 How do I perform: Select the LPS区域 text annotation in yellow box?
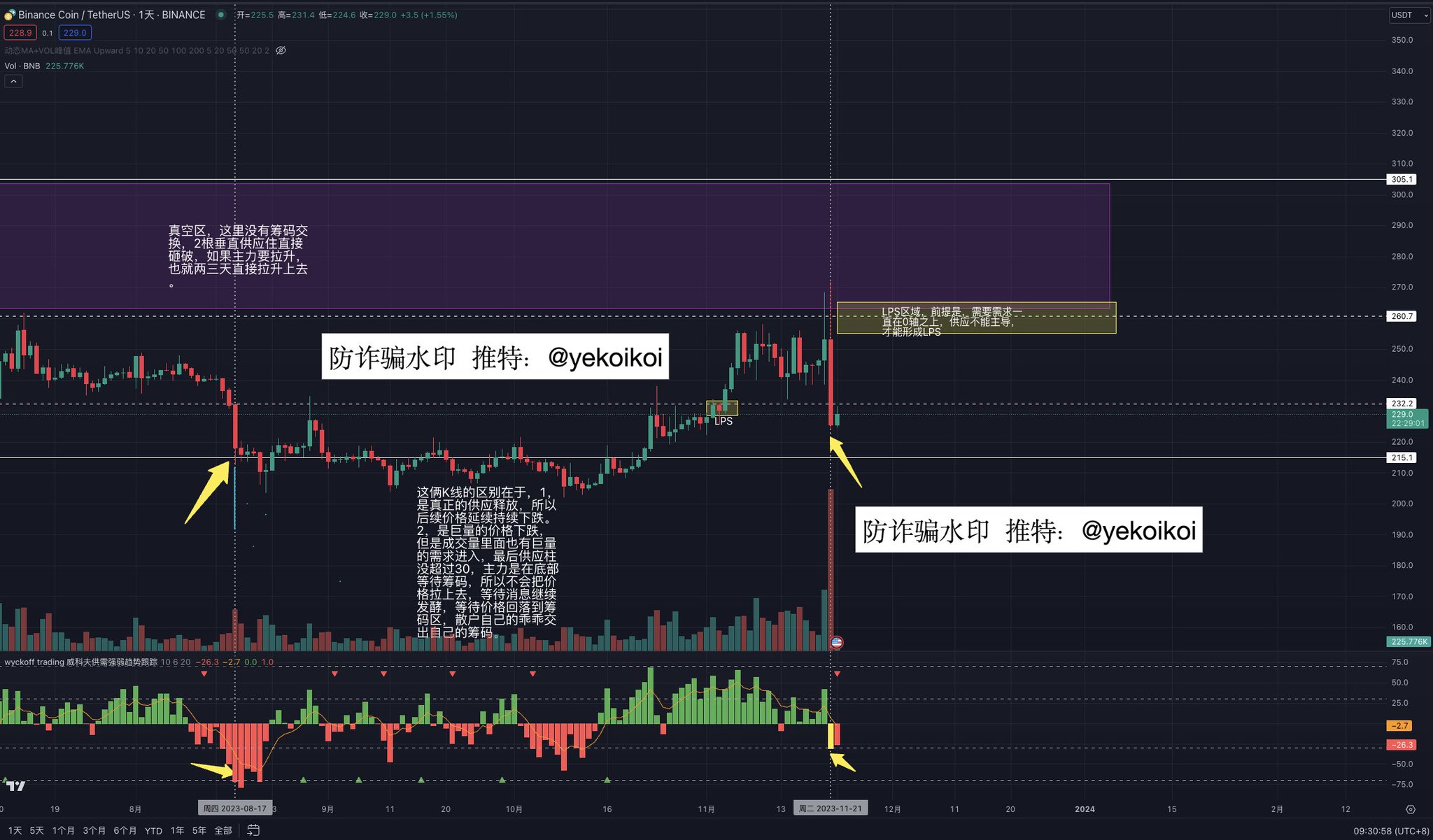pyautogui.click(x=952, y=322)
